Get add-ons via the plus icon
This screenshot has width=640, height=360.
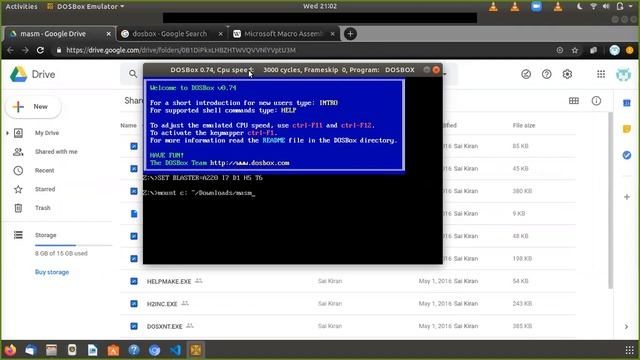[x=627, y=197]
